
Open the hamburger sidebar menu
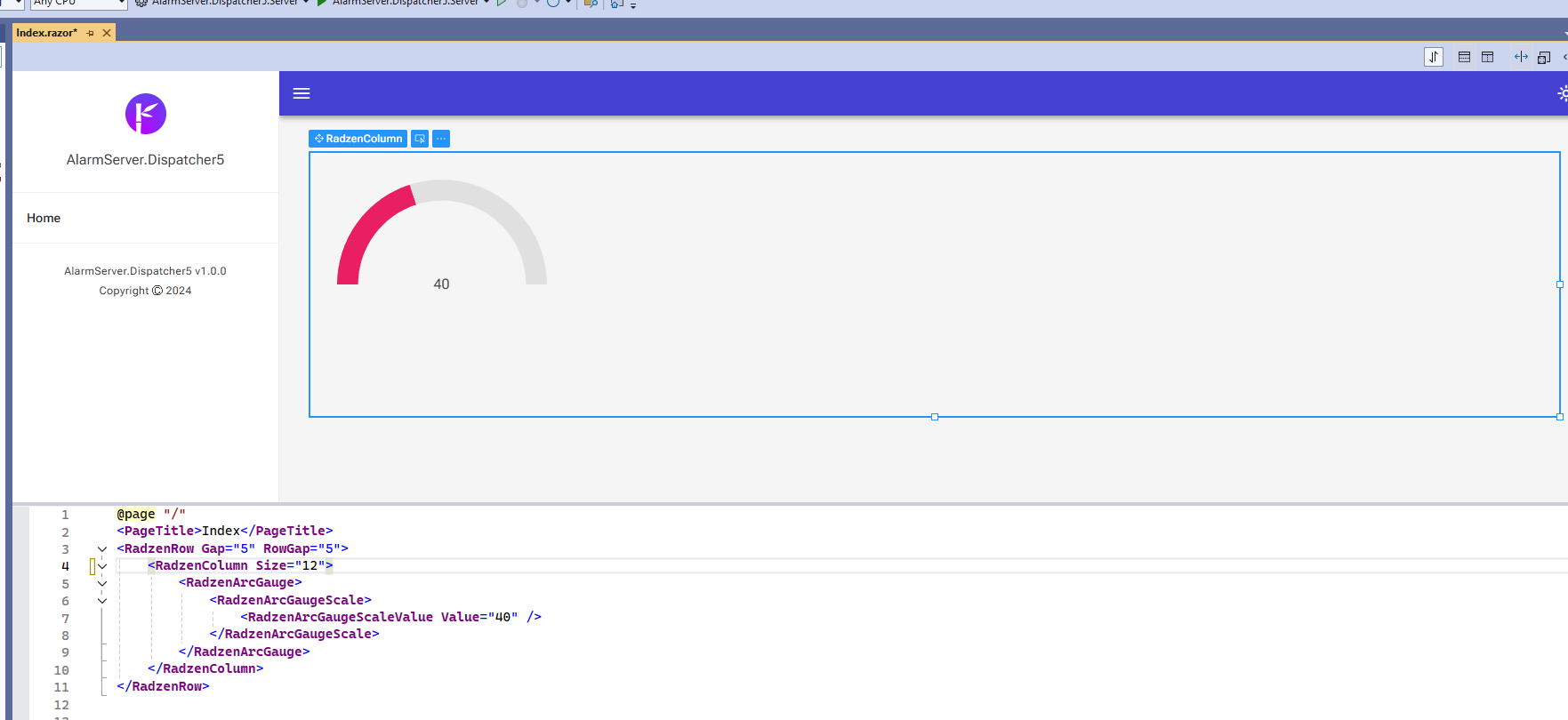pos(302,93)
